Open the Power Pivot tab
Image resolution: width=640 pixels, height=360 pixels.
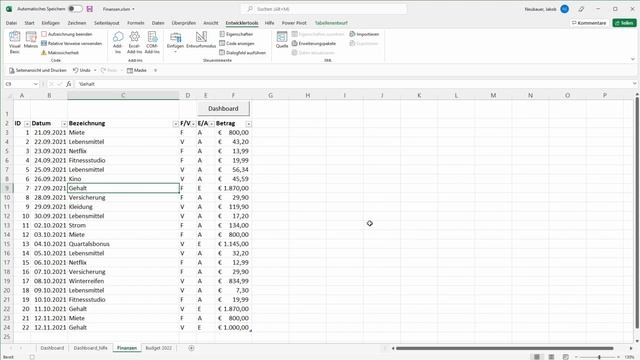294,23
